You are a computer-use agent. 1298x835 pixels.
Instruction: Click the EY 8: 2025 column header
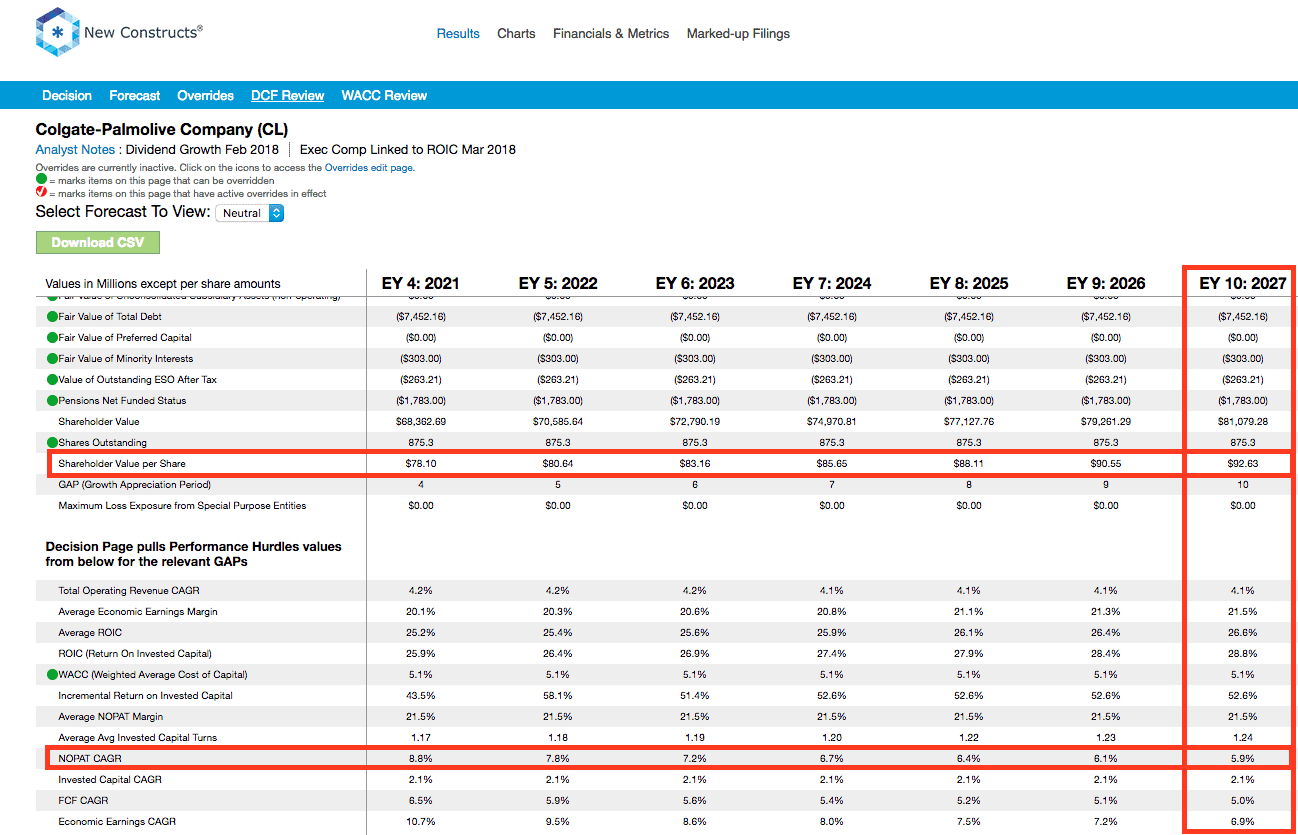[969, 283]
